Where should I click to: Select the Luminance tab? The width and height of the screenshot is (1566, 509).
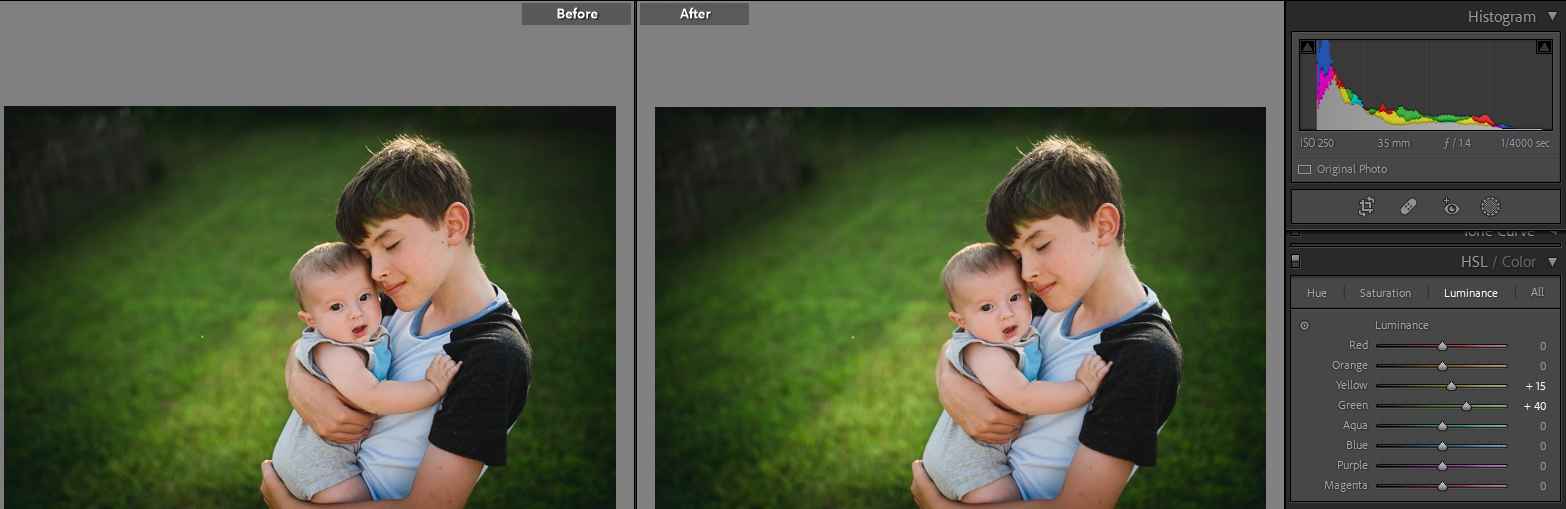click(x=1470, y=293)
